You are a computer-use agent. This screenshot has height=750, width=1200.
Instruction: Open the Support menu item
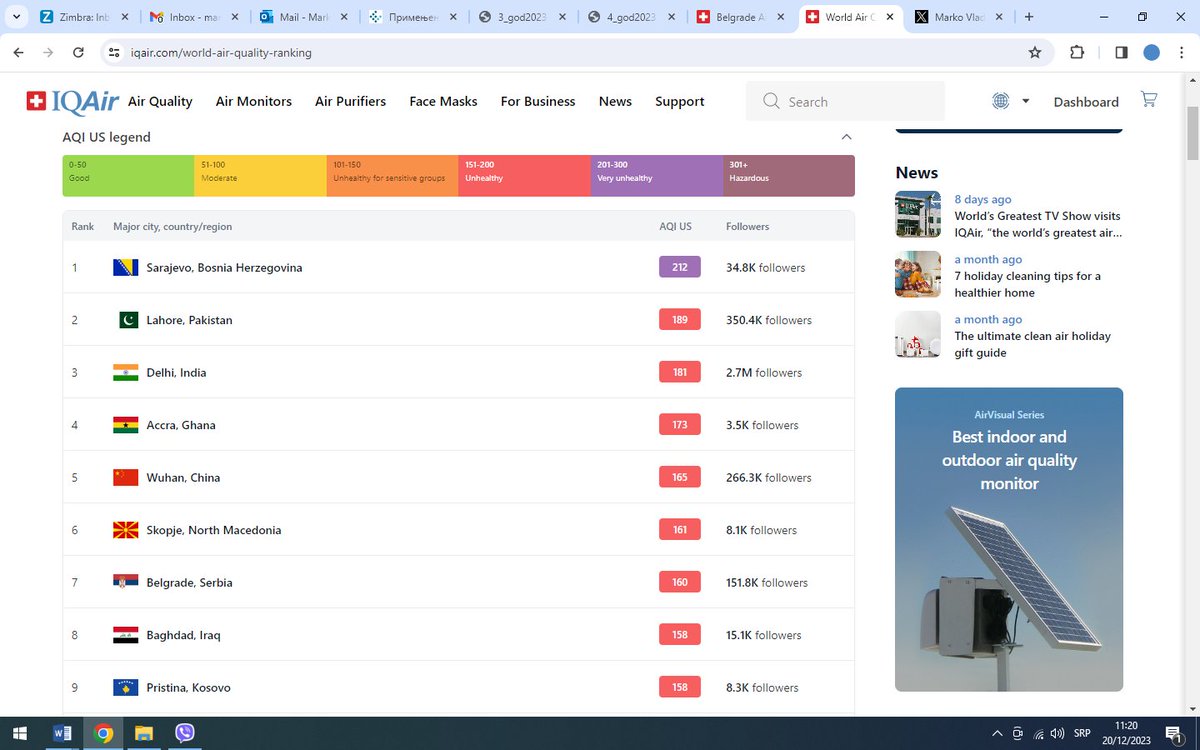680,101
